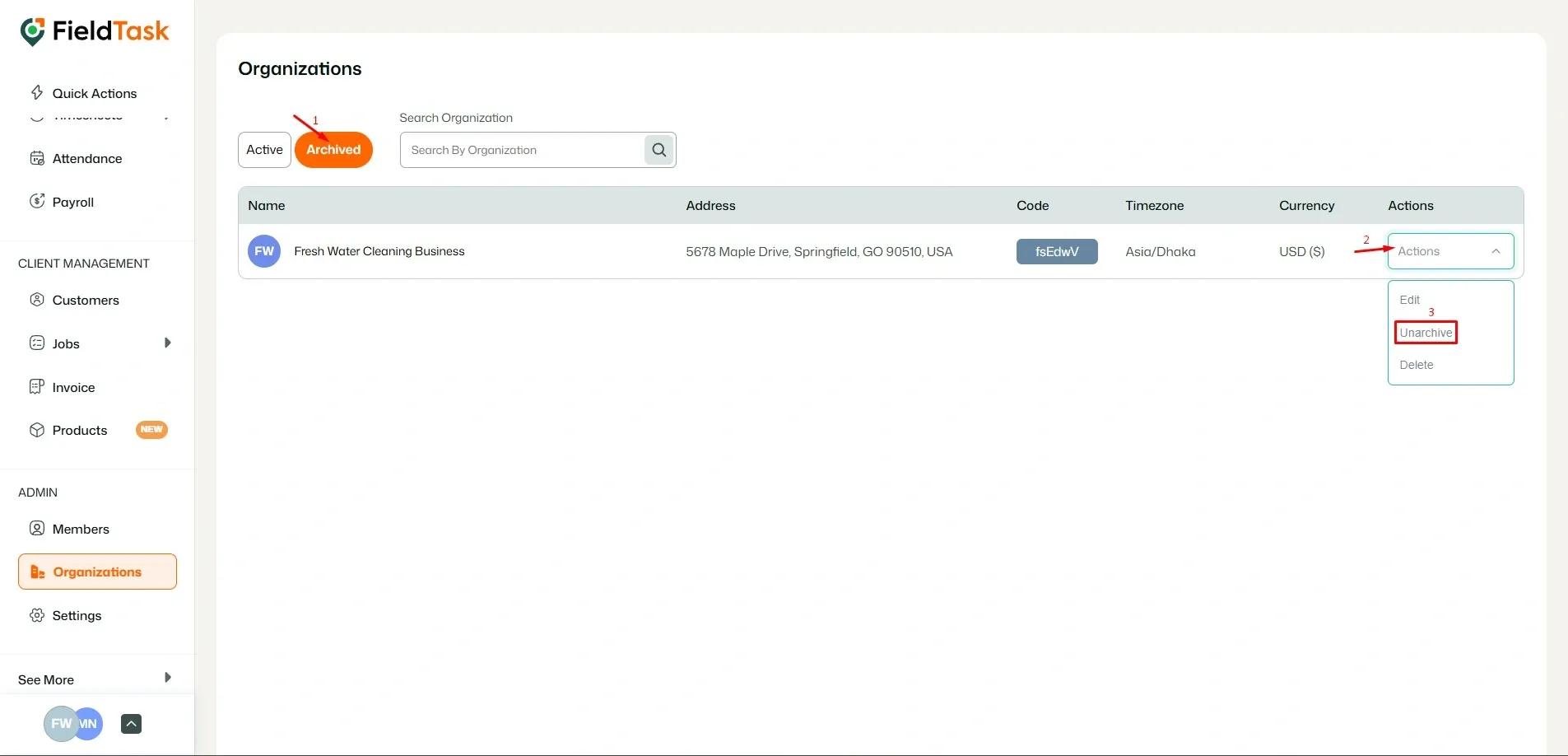
Task: Click the Currency column header
Action: pyautogui.click(x=1306, y=206)
